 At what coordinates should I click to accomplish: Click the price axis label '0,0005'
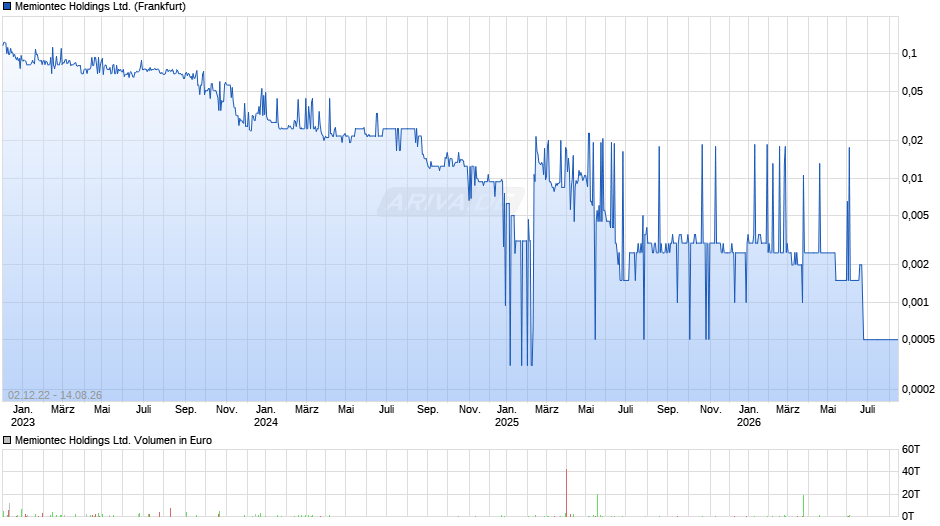tap(918, 339)
